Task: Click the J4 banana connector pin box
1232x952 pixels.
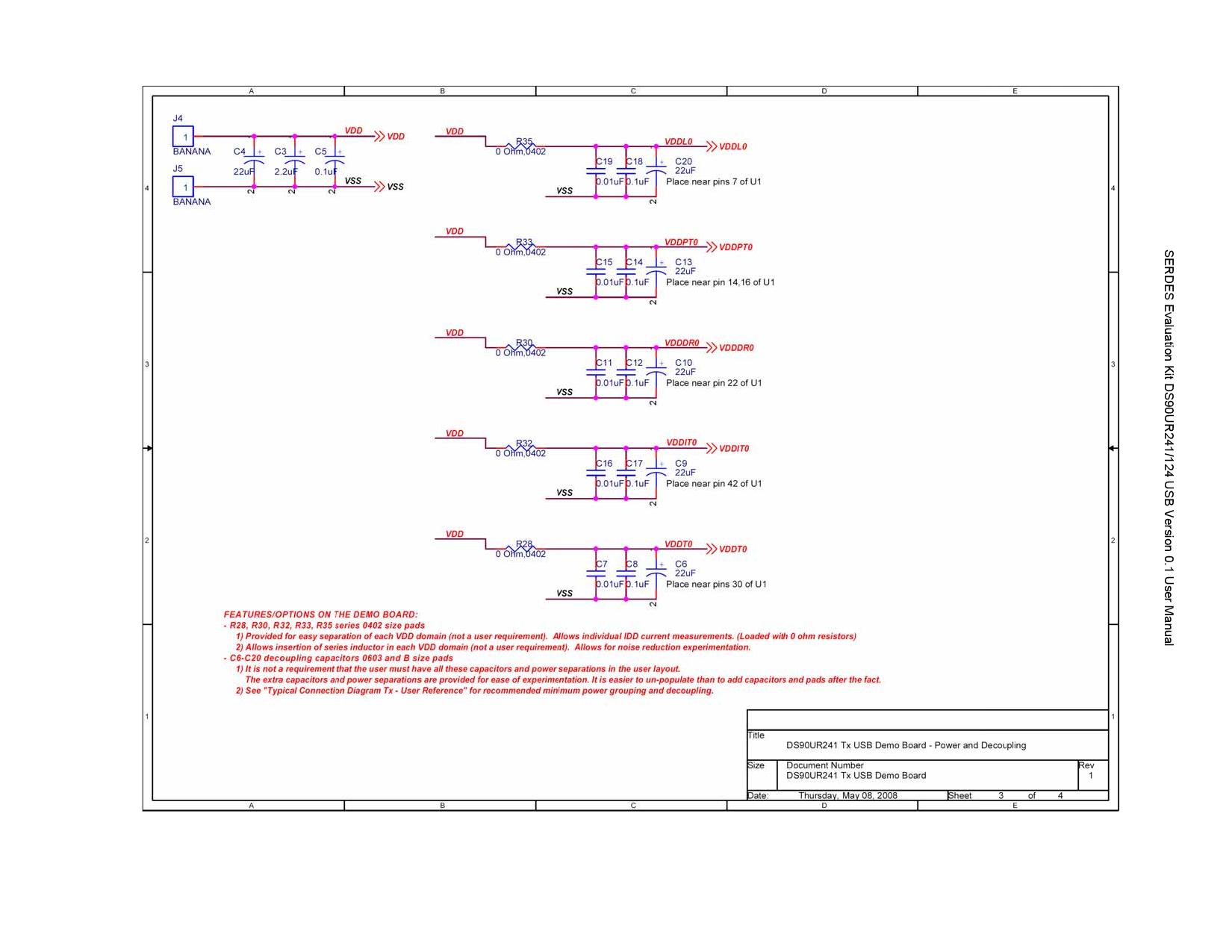Action: click(183, 137)
